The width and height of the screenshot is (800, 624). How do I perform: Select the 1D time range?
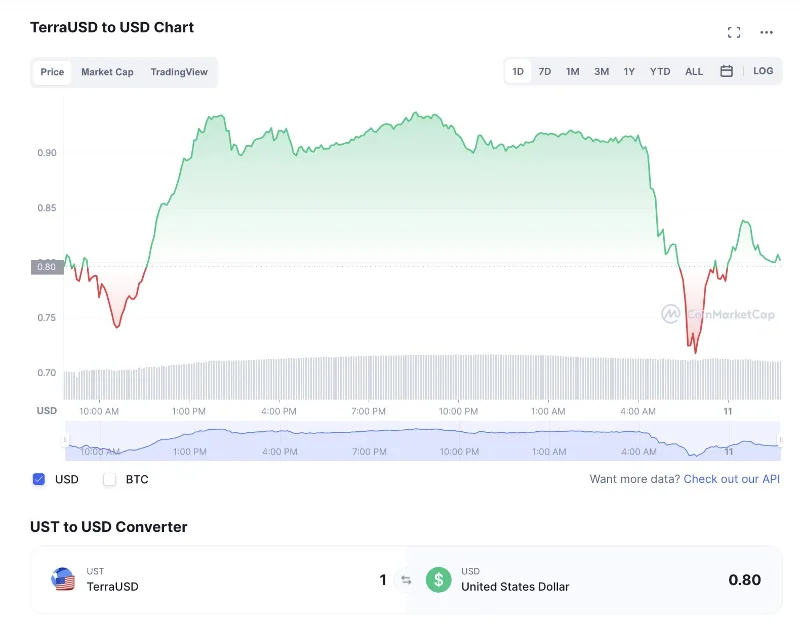click(518, 71)
